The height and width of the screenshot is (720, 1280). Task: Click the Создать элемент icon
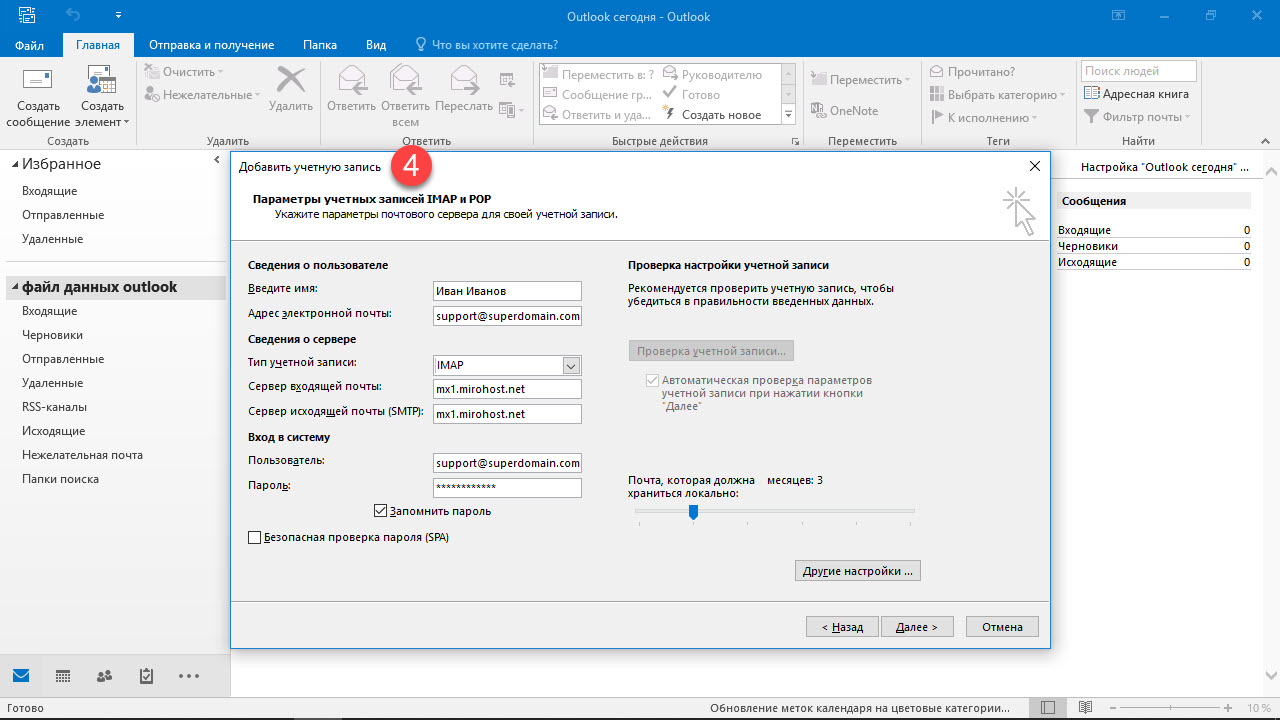click(x=102, y=80)
